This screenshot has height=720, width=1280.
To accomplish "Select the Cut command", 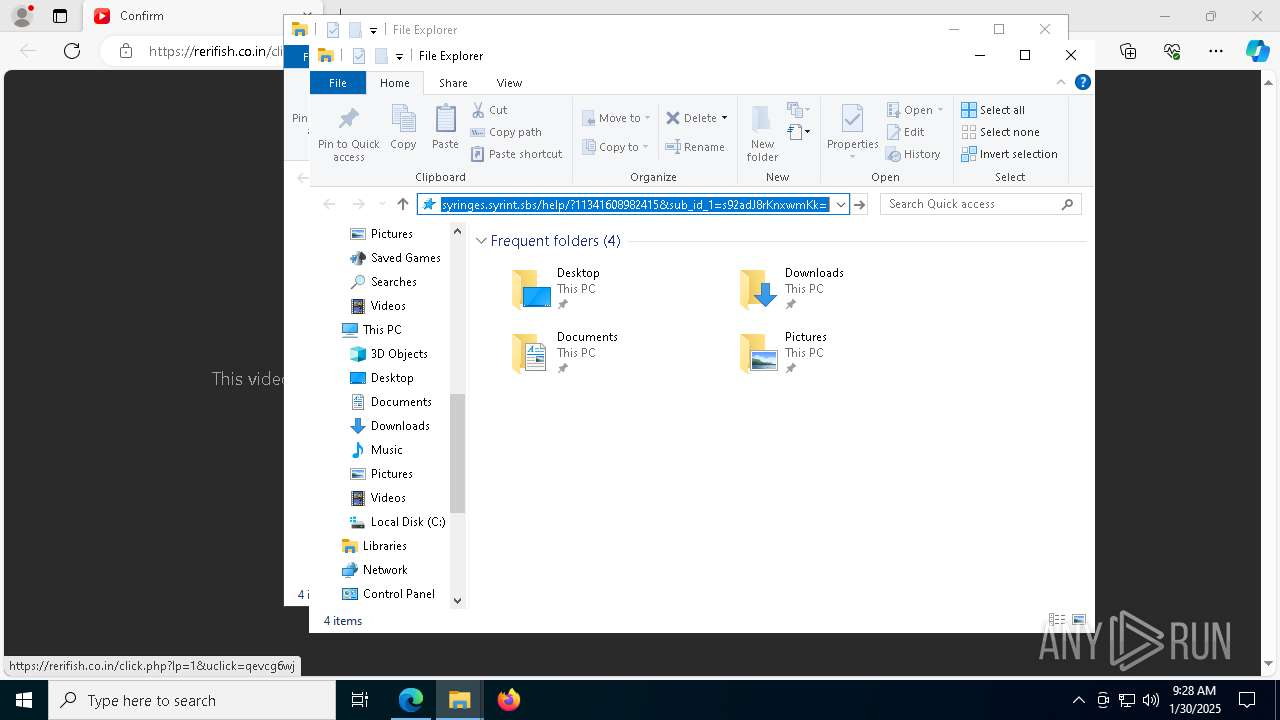I will [x=489, y=110].
